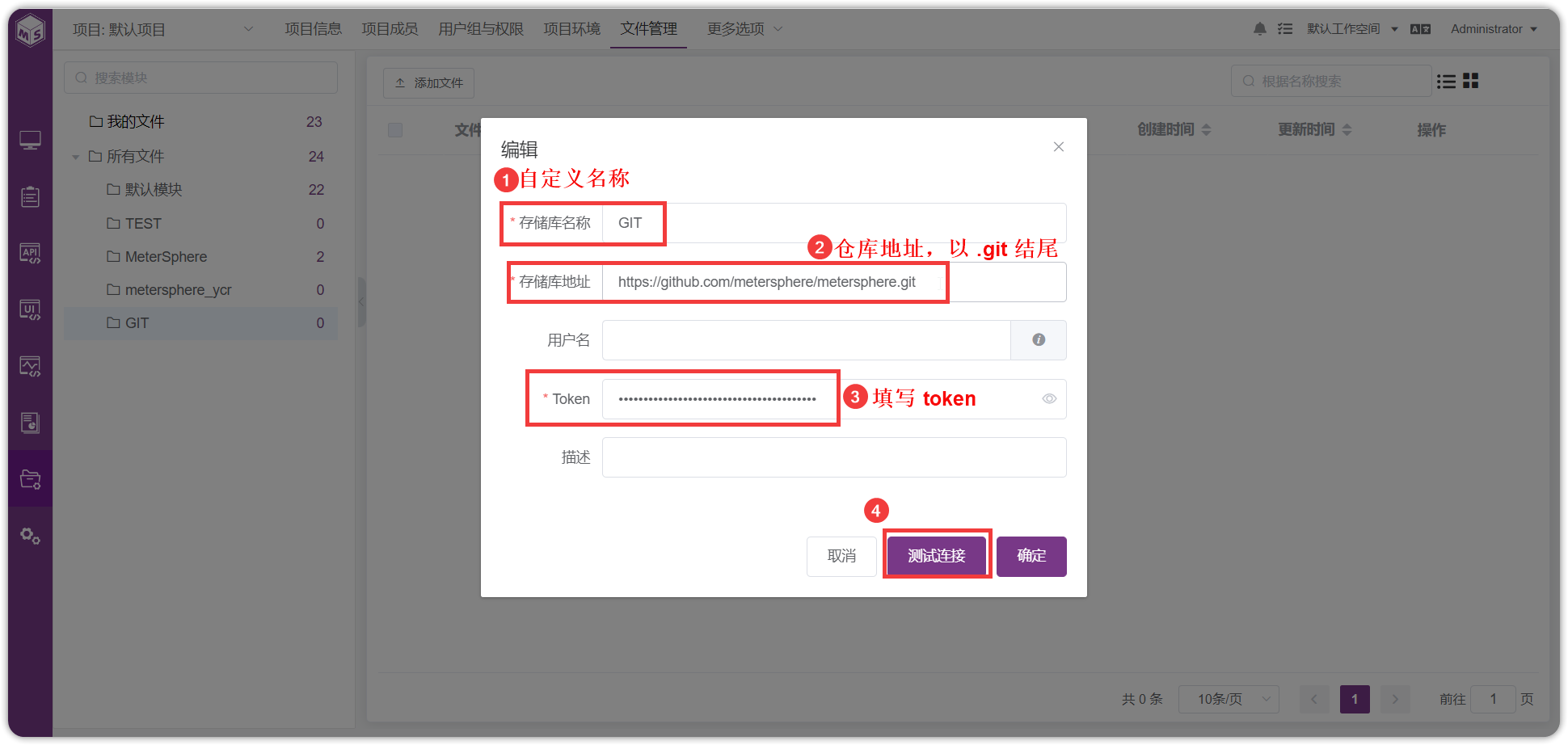
Task: Click the 添加文件 button
Action: [x=428, y=83]
